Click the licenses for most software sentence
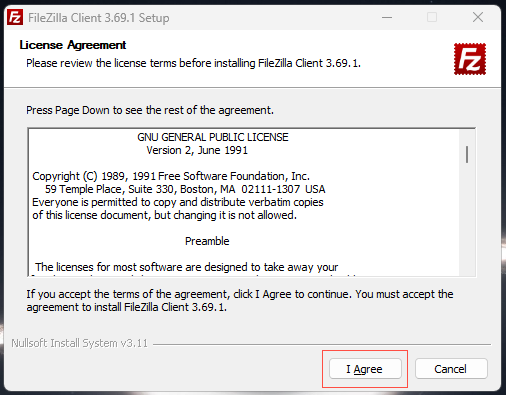This screenshot has width=506, height=395. (x=187, y=267)
